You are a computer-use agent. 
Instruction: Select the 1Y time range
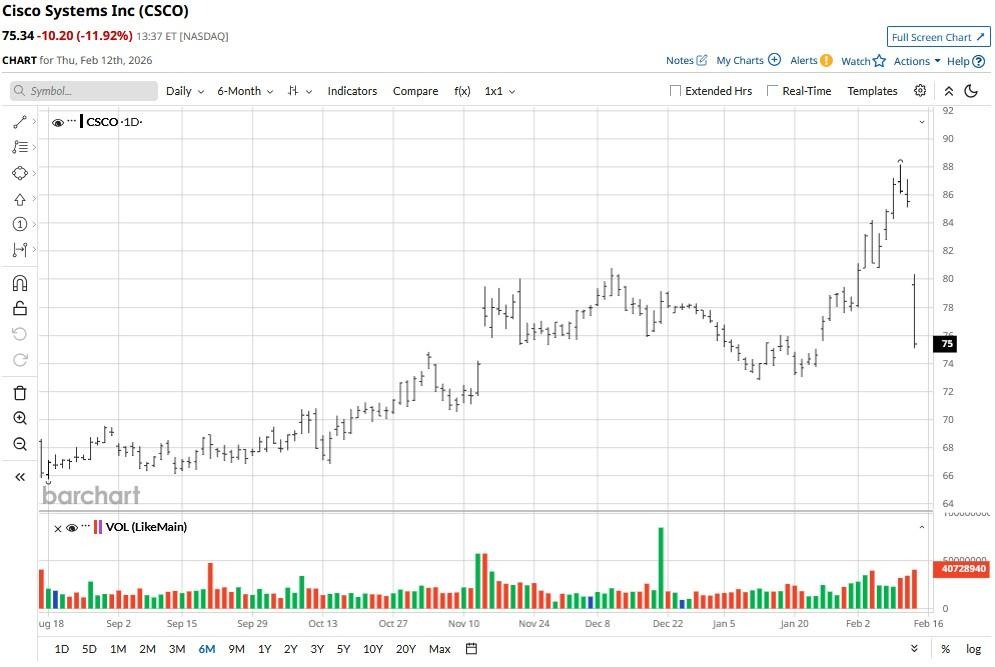click(265, 649)
